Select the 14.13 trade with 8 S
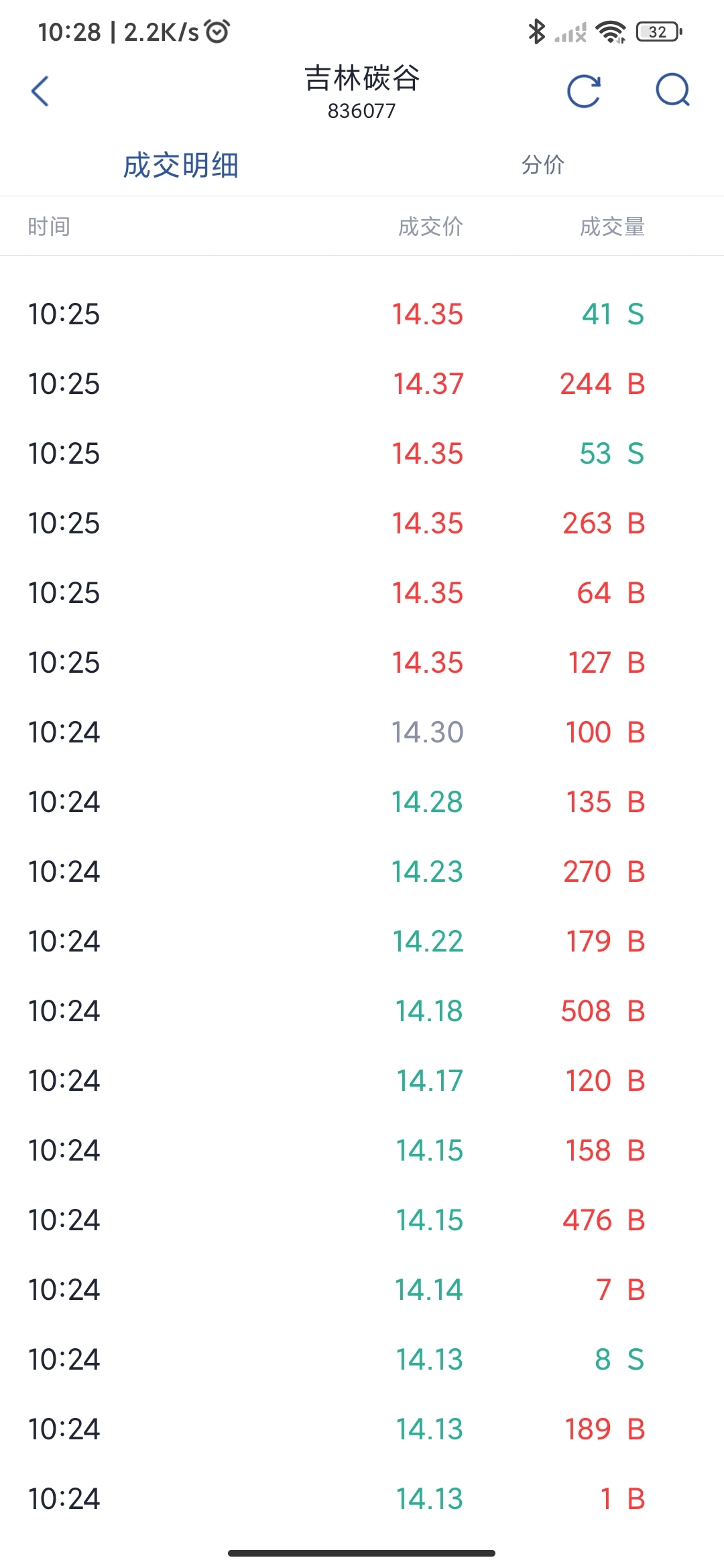The image size is (724, 1568). click(x=362, y=1360)
